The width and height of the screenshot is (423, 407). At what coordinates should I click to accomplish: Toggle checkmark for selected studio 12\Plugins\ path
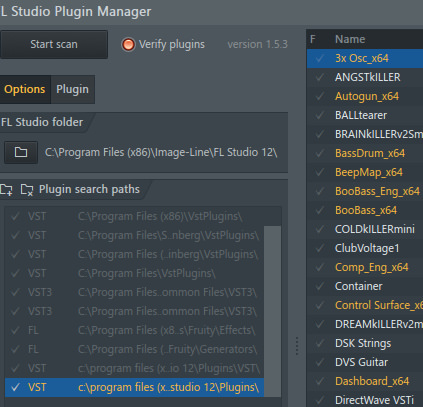(x=15, y=387)
